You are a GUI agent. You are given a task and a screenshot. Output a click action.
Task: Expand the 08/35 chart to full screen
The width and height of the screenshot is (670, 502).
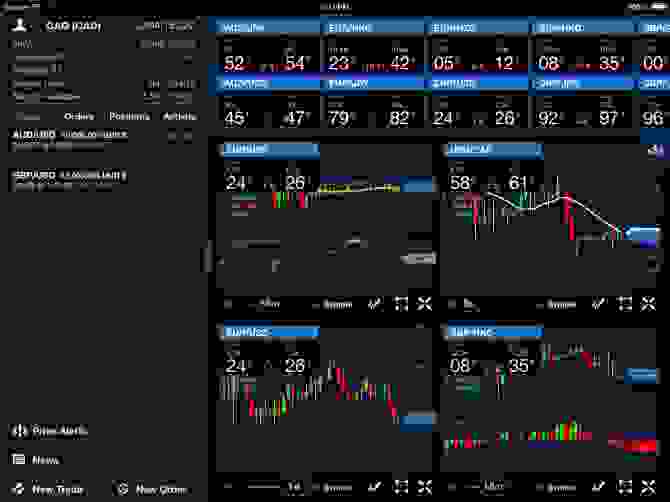[648, 486]
